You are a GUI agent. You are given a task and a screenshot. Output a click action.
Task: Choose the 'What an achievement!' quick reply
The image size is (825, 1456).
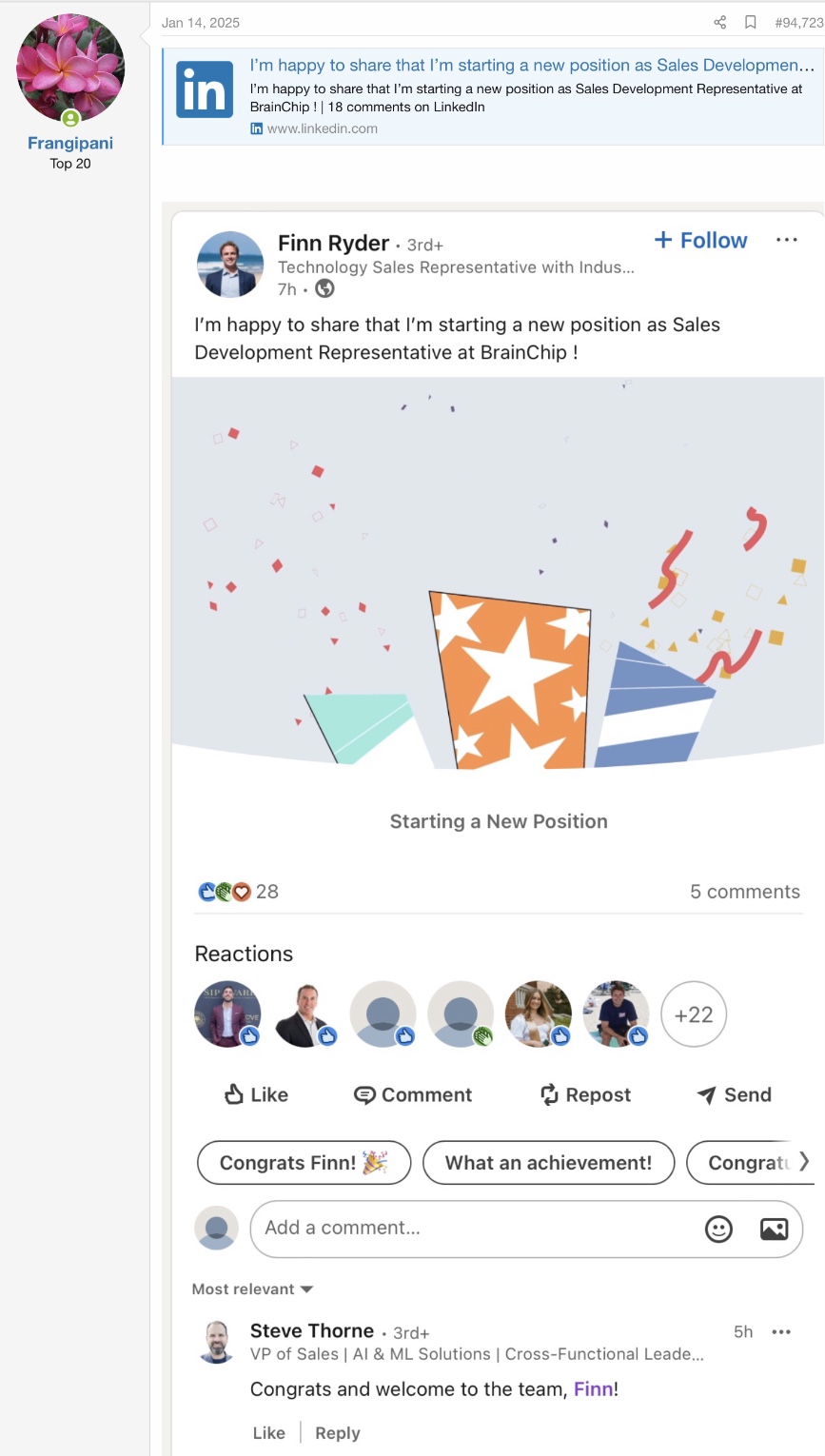(x=548, y=1163)
